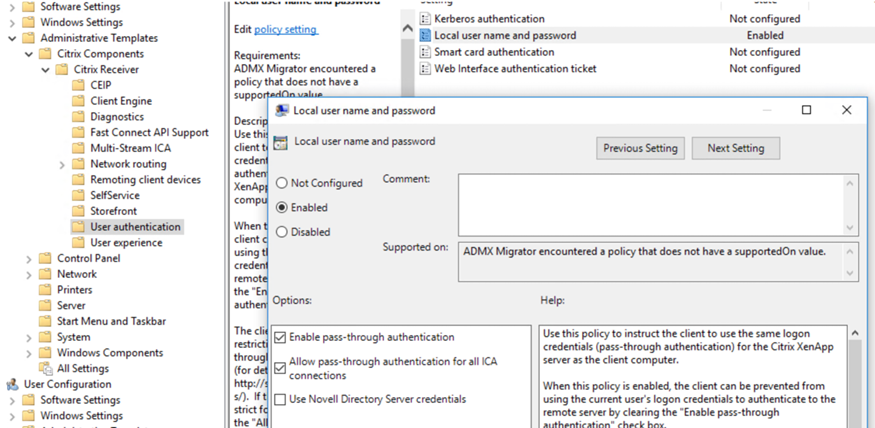Click the Next Setting button
This screenshot has width=875, height=428.
[x=735, y=148]
